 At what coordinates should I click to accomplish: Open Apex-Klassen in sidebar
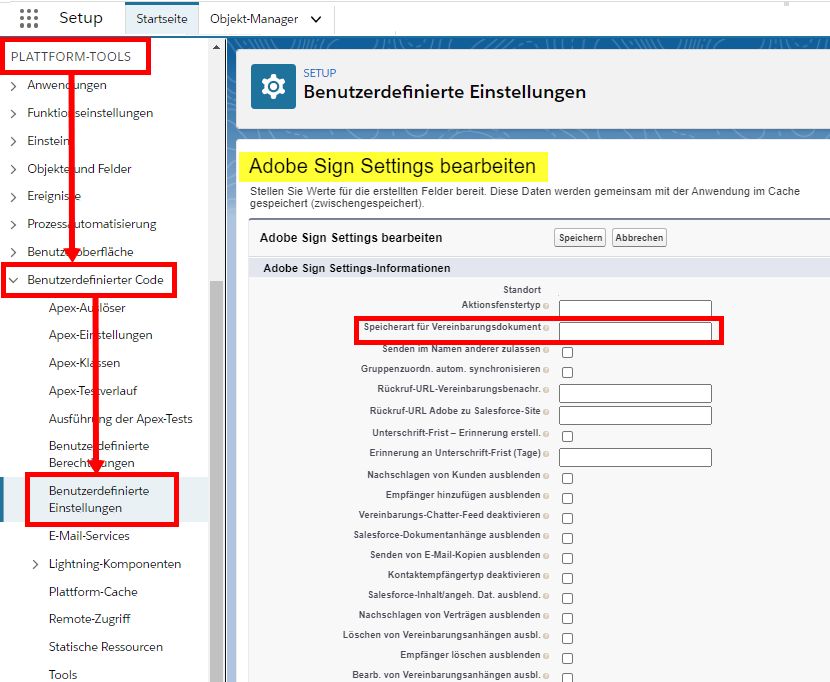coord(84,363)
